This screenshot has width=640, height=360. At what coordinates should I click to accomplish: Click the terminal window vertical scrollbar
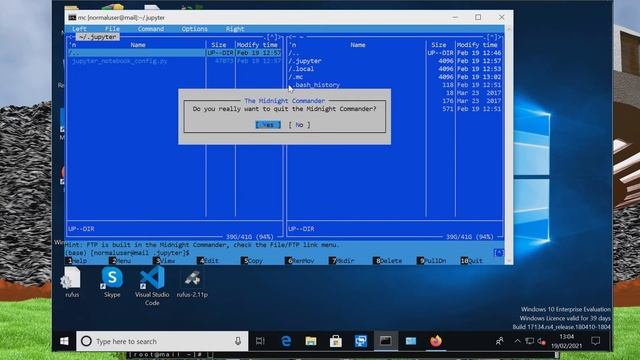pyautogui.click(x=509, y=144)
